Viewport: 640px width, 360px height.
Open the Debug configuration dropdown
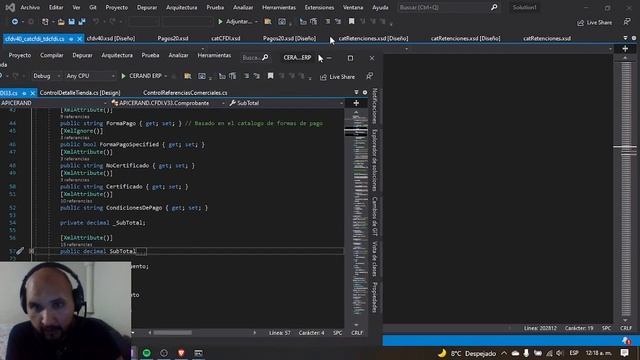coord(47,76)
